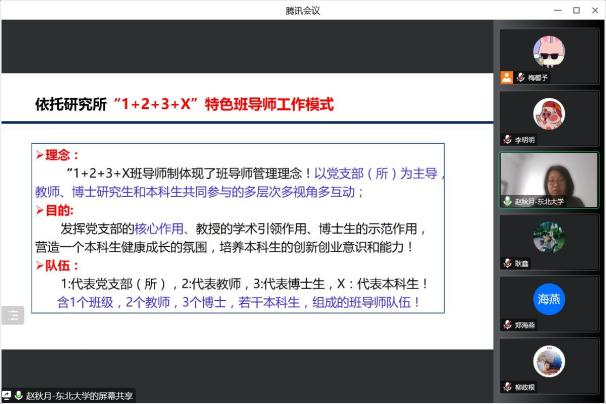Screen dimensions: 606x404
Task: Click 柳欧根's microphone status icon
Action: click(x=508, y=387)
